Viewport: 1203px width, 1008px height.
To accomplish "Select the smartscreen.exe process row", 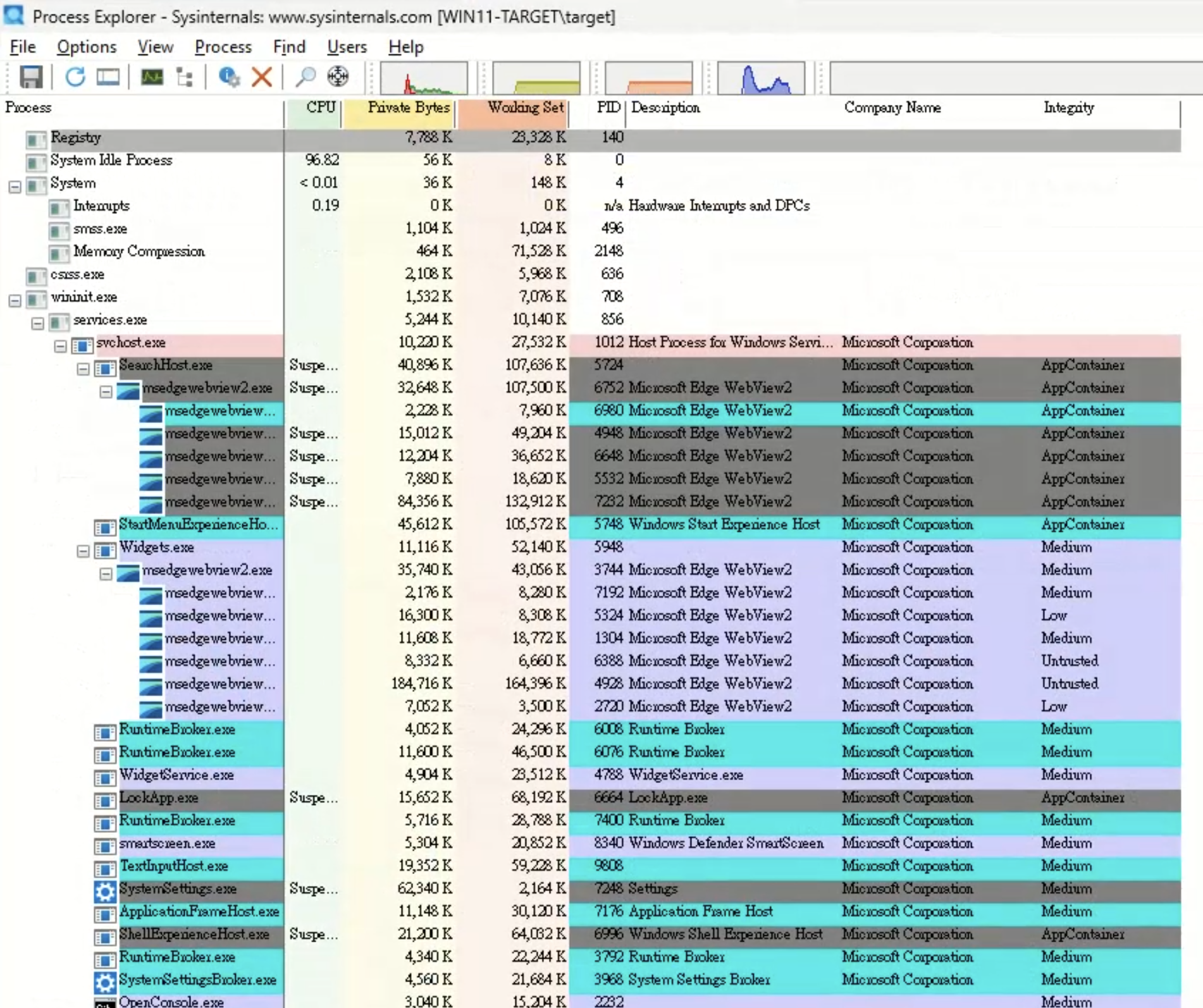I will pyautogui.click(x=167, y=844).
